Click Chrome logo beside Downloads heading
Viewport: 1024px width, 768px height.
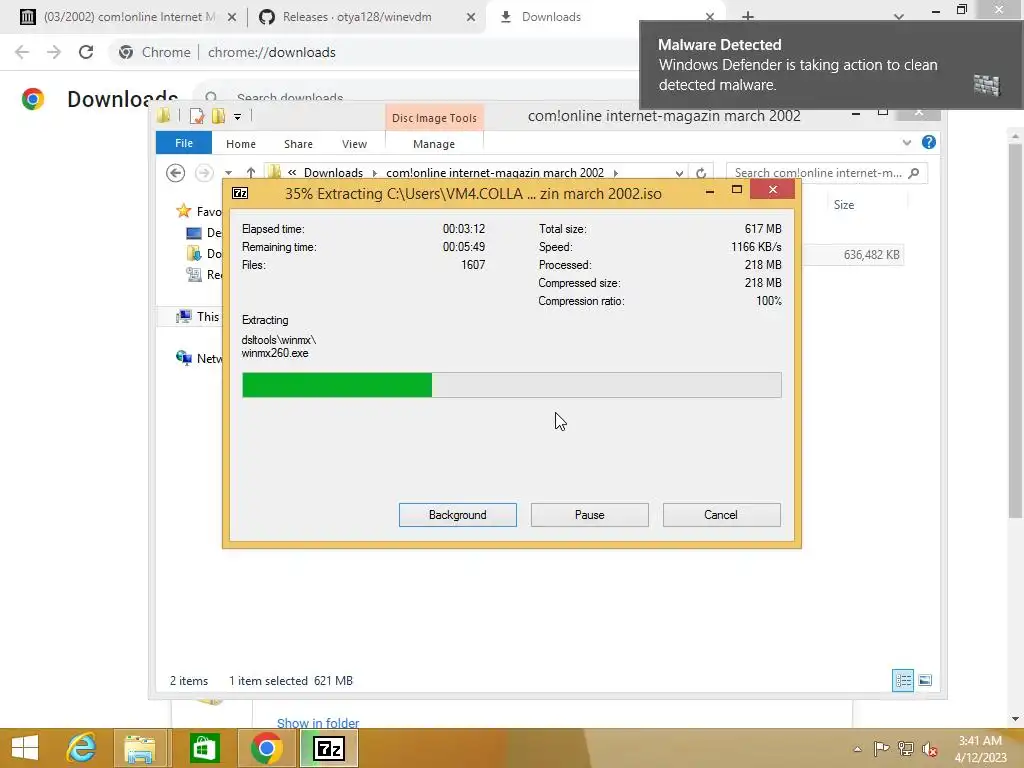[33, 99]
